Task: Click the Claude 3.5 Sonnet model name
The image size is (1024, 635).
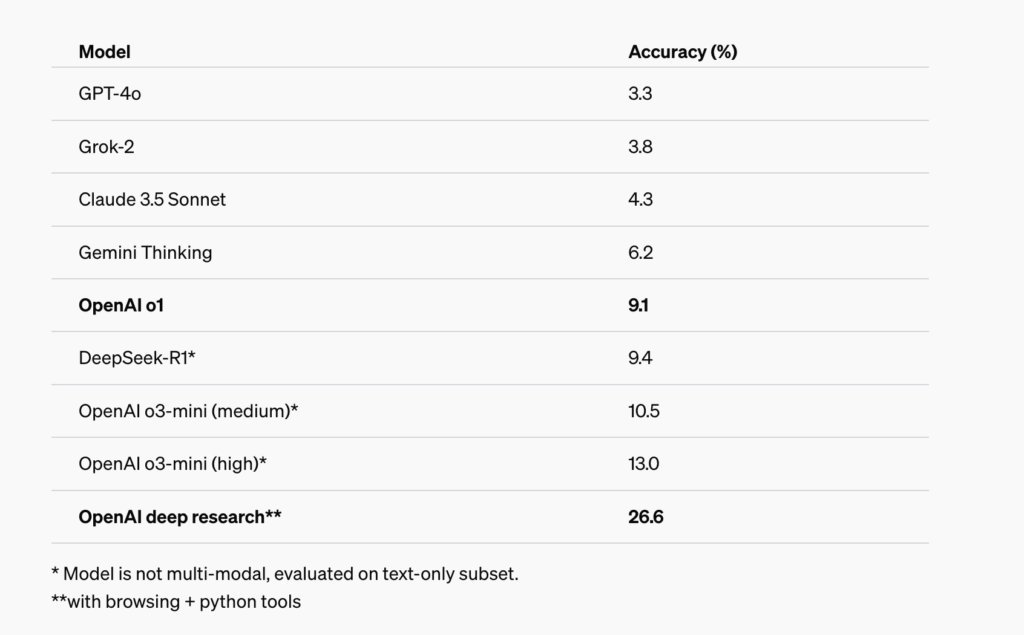Action: point(152,200)
